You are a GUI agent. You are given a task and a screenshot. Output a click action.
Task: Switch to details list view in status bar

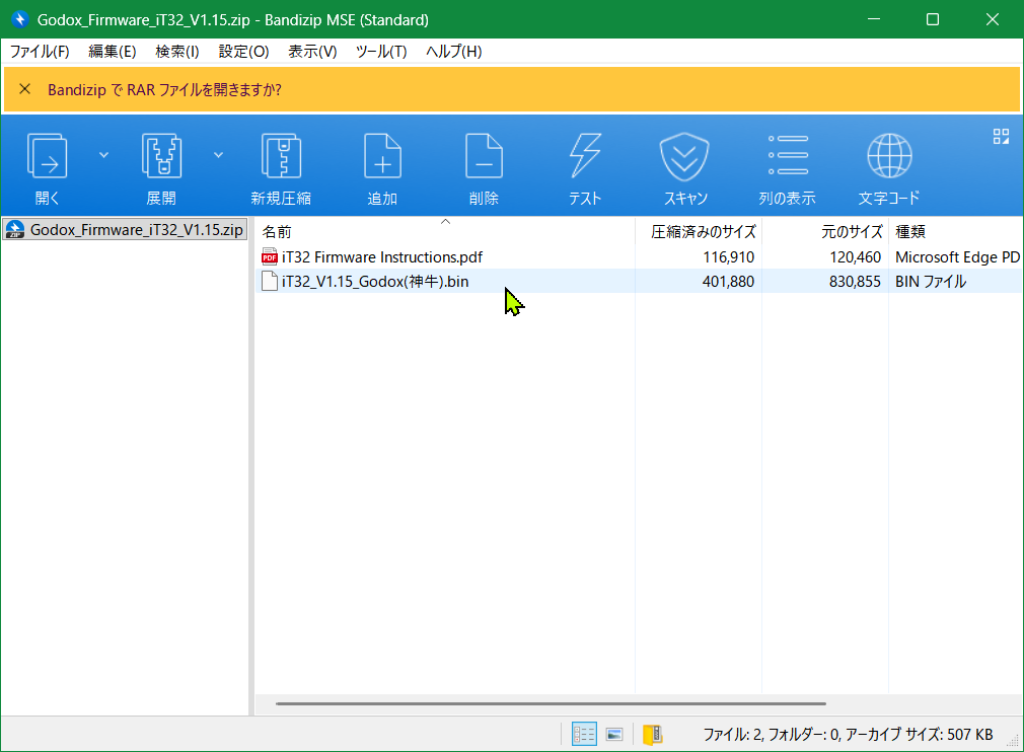pyautogui.click(x=584, y=735)
